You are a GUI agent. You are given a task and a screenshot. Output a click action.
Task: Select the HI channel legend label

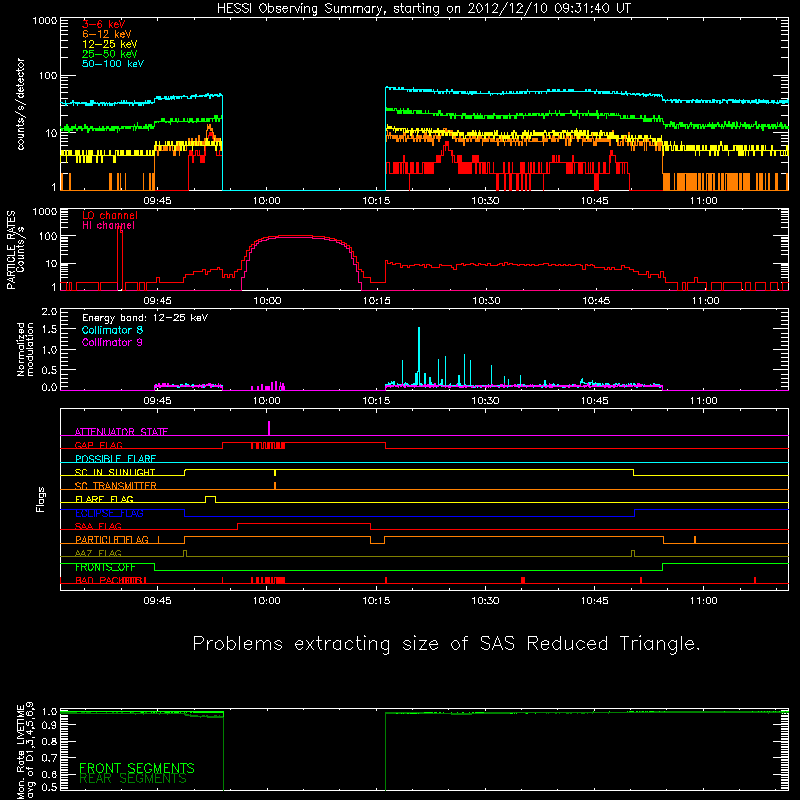point(108,226)
